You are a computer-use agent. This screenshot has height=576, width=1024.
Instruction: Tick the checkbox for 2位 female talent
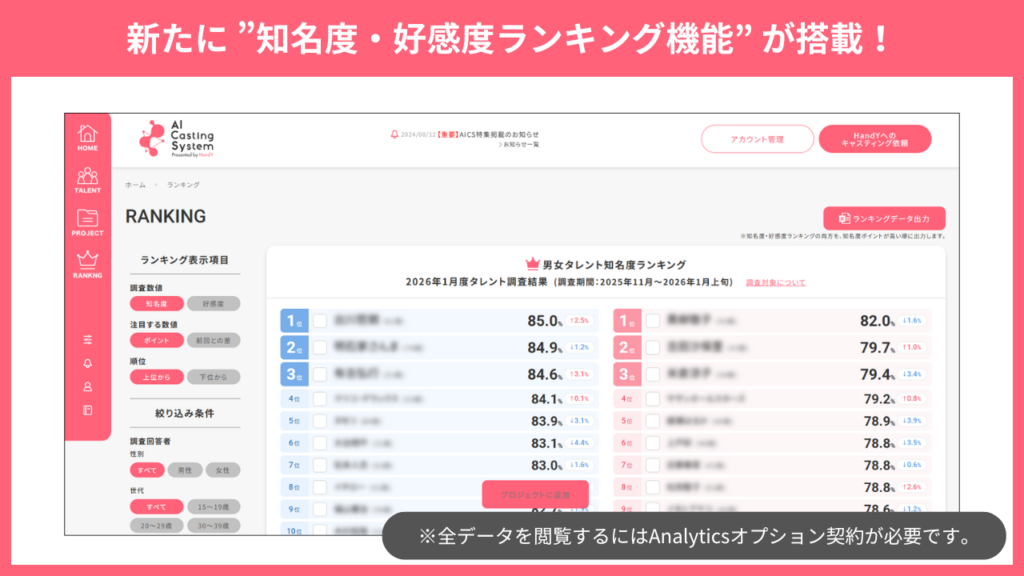652,348
